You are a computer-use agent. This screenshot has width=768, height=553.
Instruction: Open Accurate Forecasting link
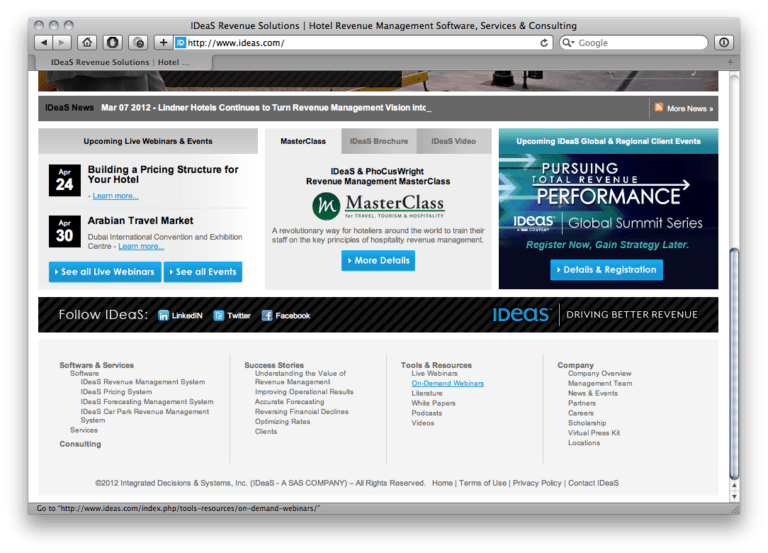(x=289, y=402)
